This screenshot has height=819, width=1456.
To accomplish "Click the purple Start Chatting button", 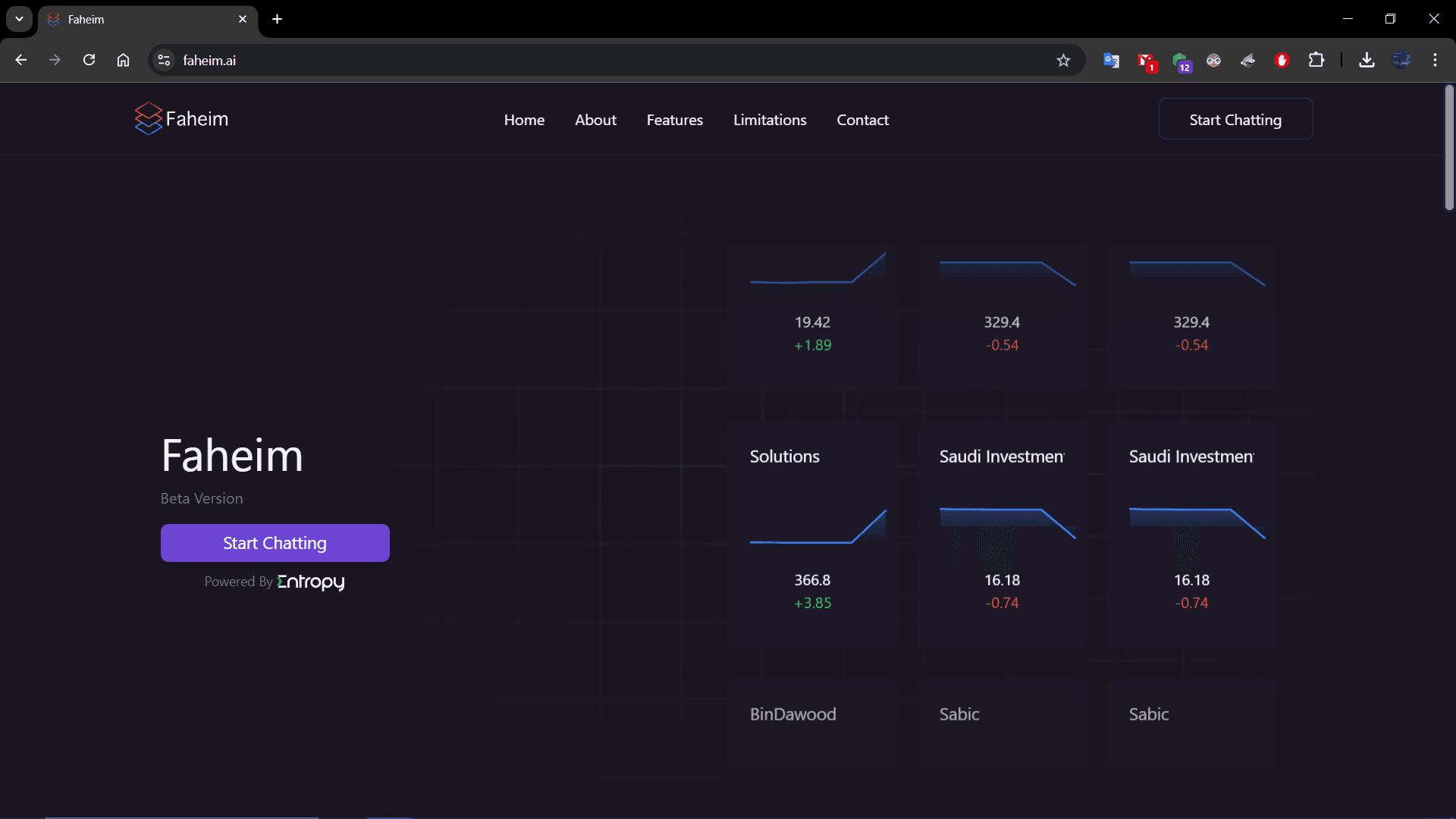I will [x=275, y=543].
